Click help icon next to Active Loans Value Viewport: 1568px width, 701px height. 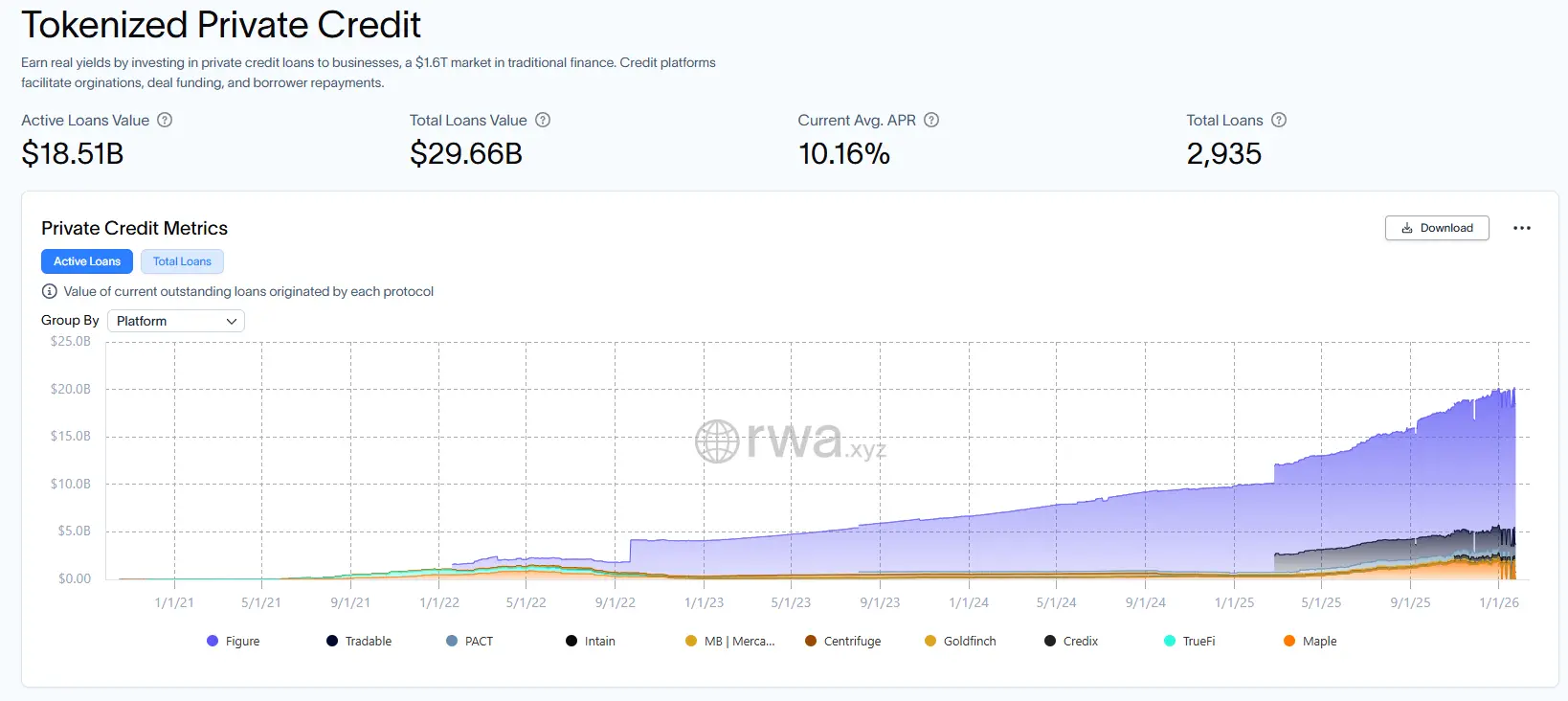pos(165,121)
